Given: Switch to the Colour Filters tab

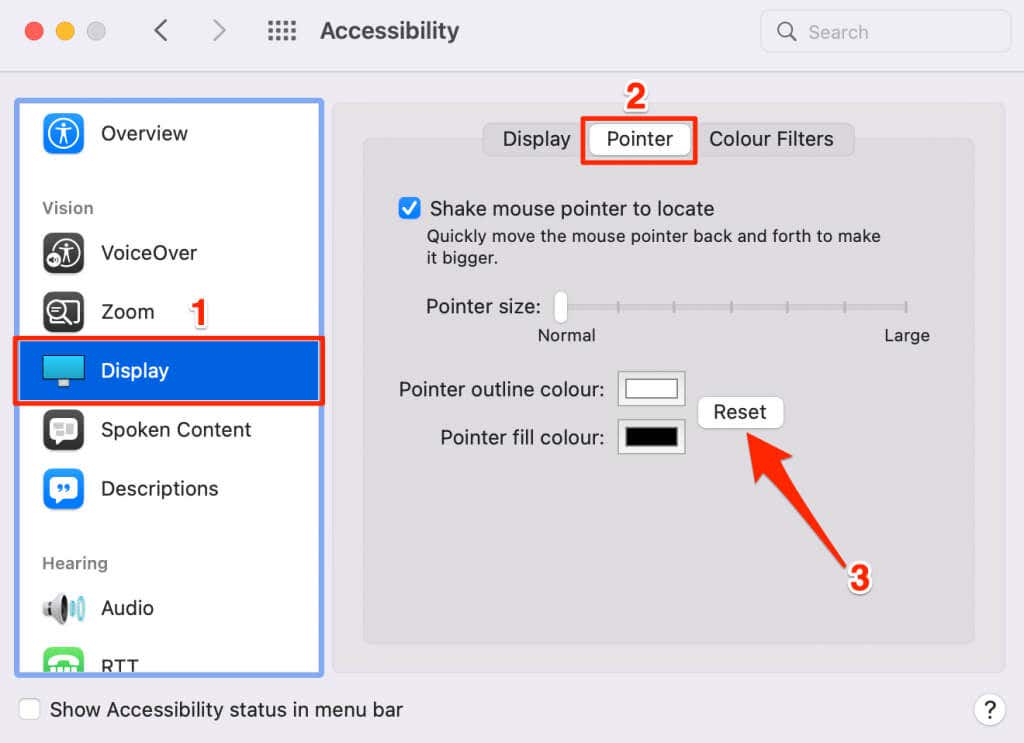Looking at the screenshot, I should coord(771,139).
